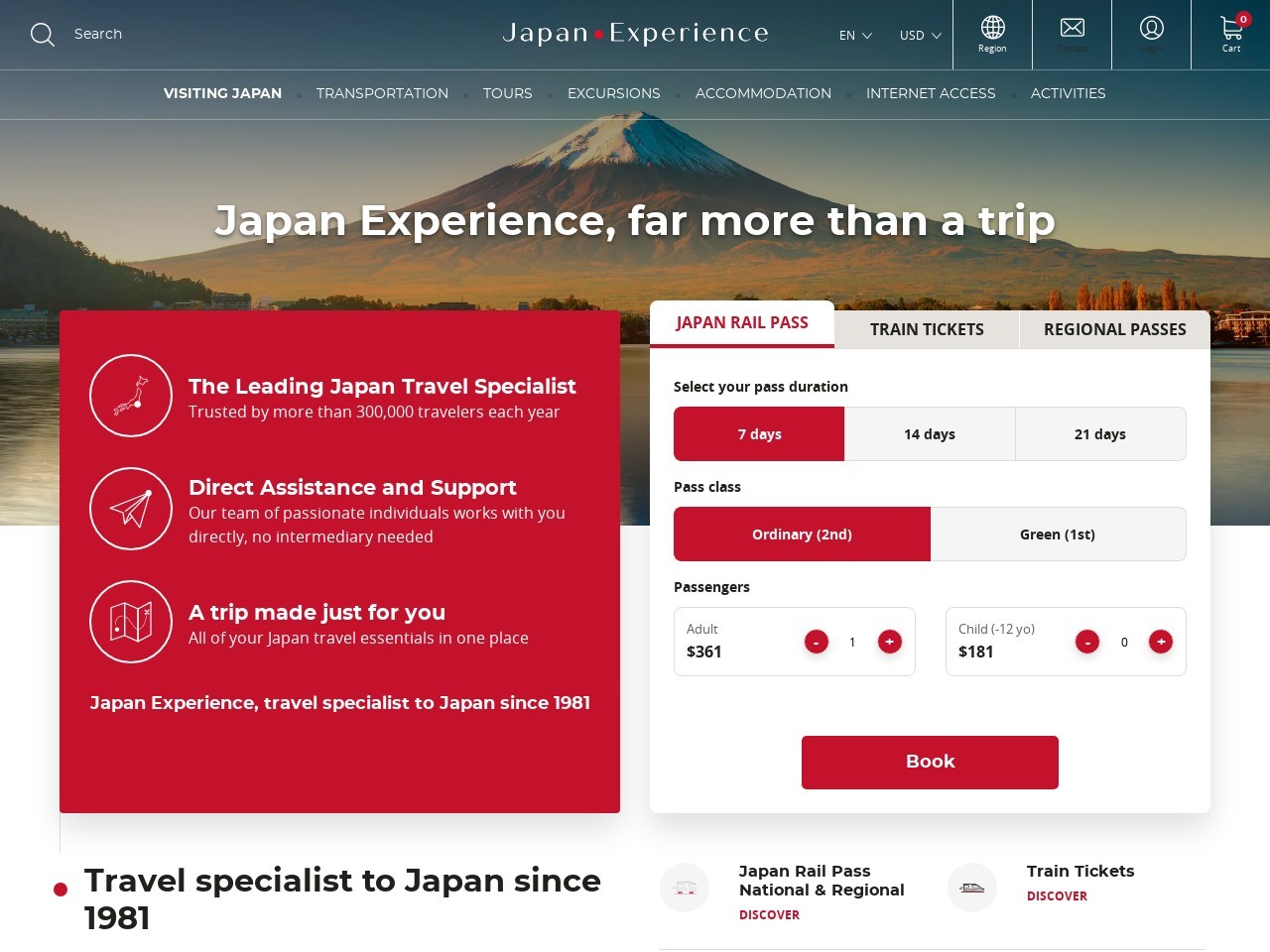This screenshot has height=952, width=1270.
Task: Switch to the Regional Passes tab
Action: [x=1114, y=329]
